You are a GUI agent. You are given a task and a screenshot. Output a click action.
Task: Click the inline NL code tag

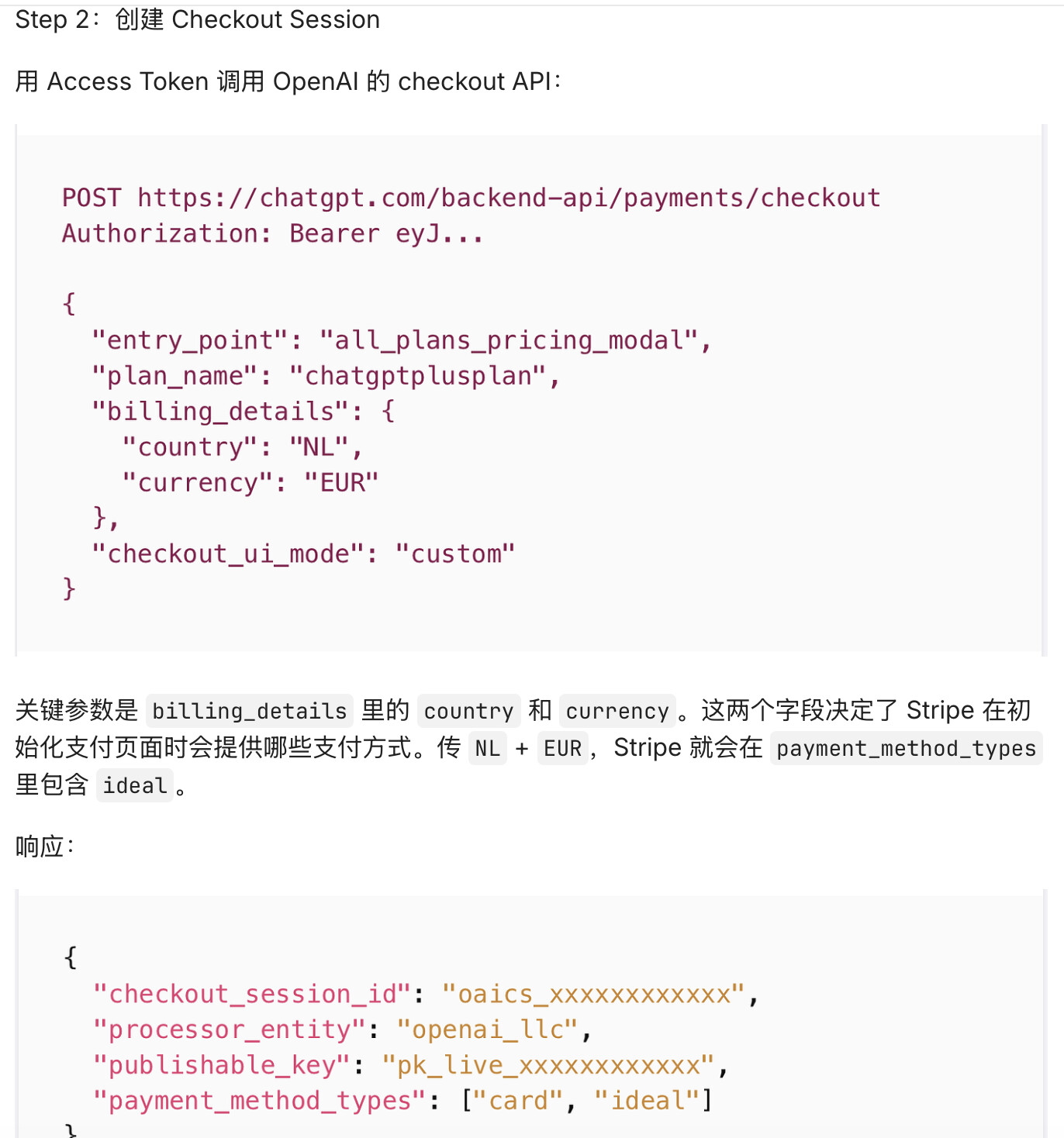tap(488, 748)
